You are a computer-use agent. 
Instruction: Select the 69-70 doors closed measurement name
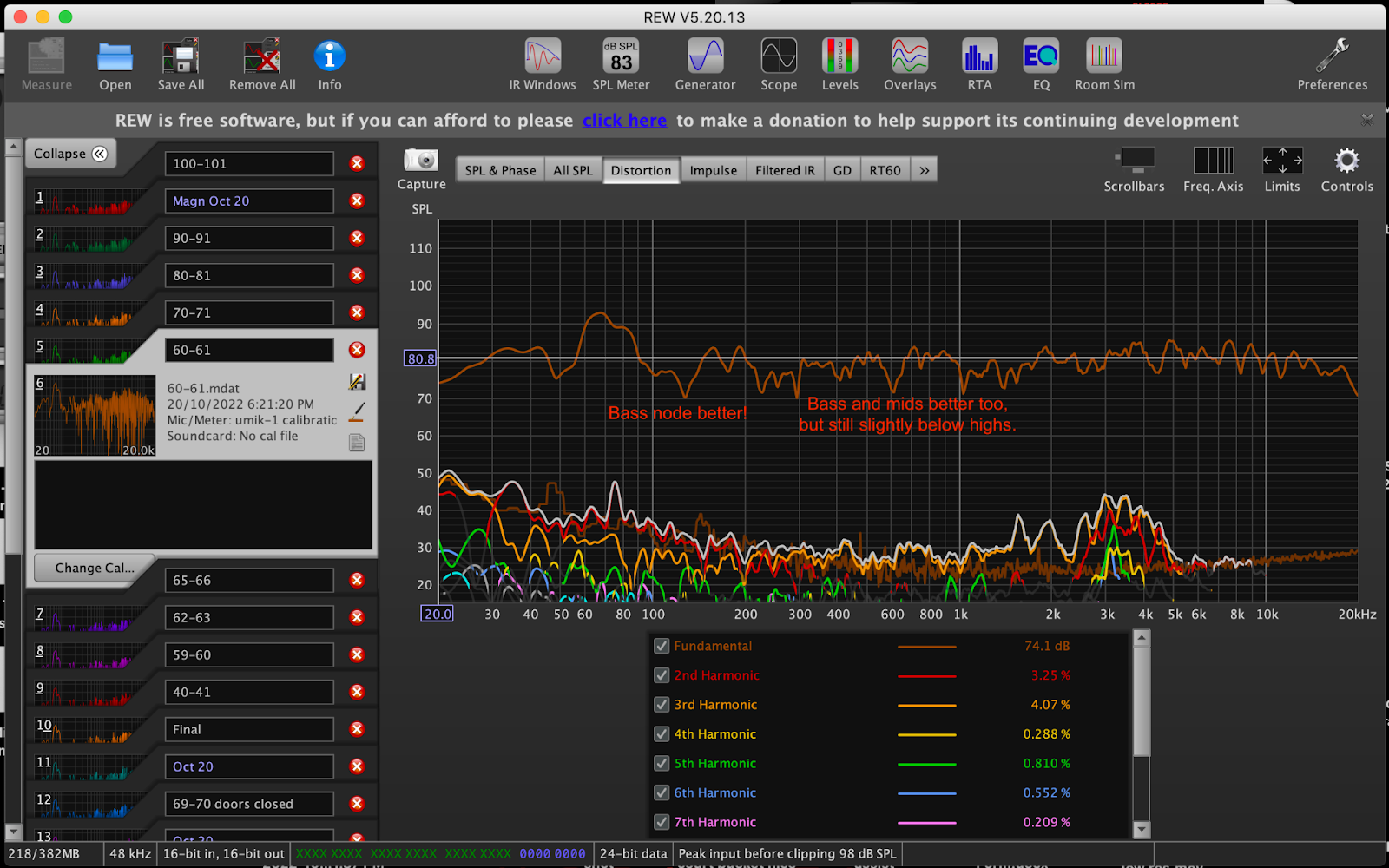click(249, 804)
